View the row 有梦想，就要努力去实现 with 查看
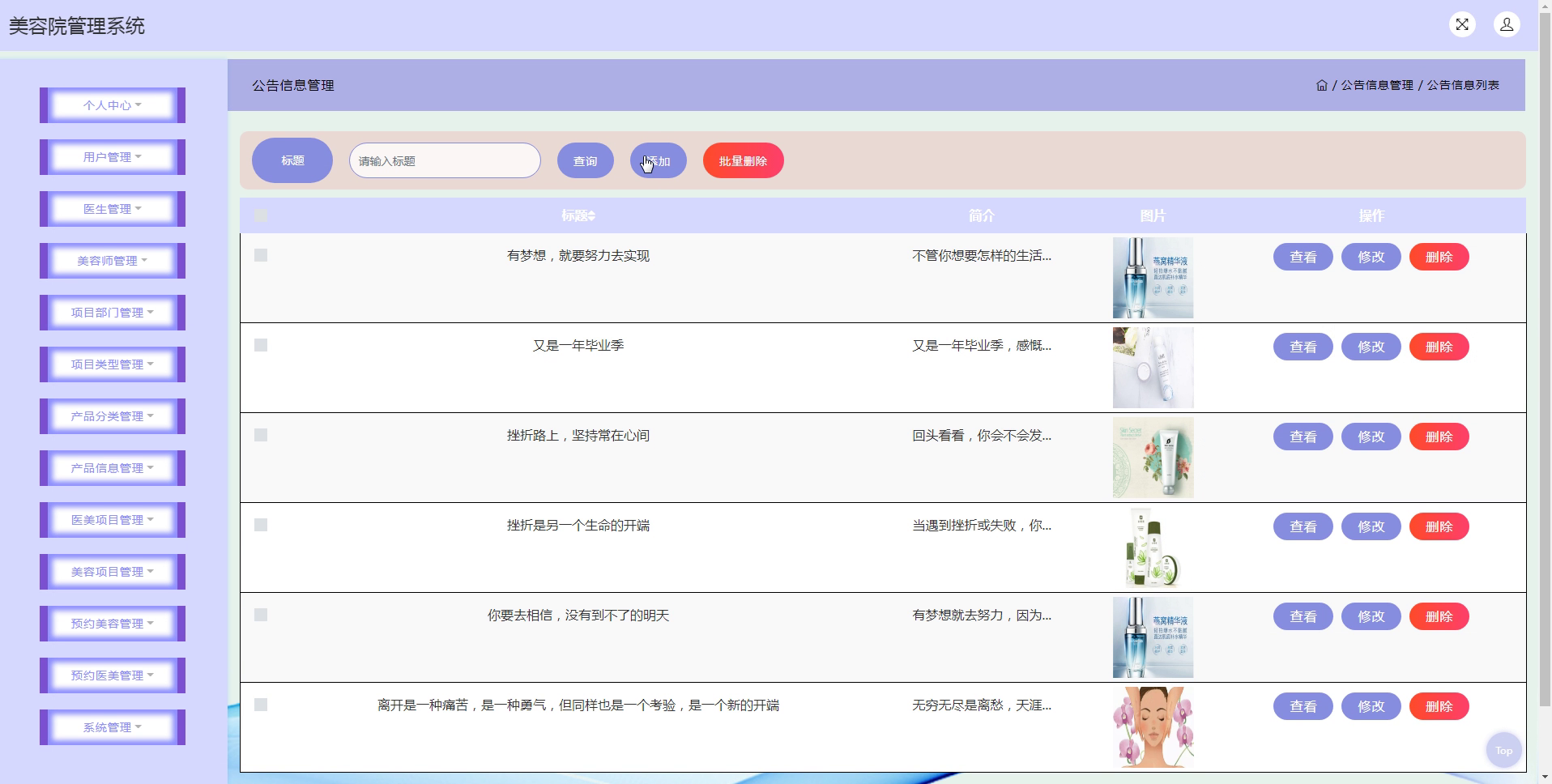 1303,257
